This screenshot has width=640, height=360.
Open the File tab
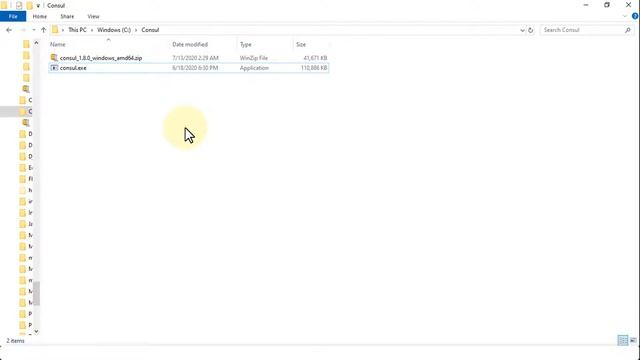[13, 16]
